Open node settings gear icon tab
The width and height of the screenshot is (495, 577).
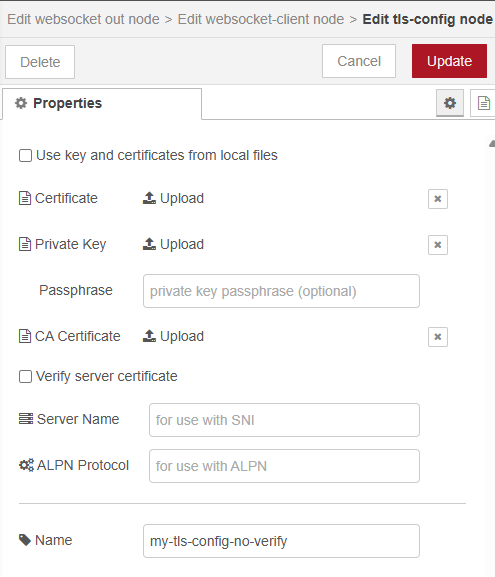450,103
